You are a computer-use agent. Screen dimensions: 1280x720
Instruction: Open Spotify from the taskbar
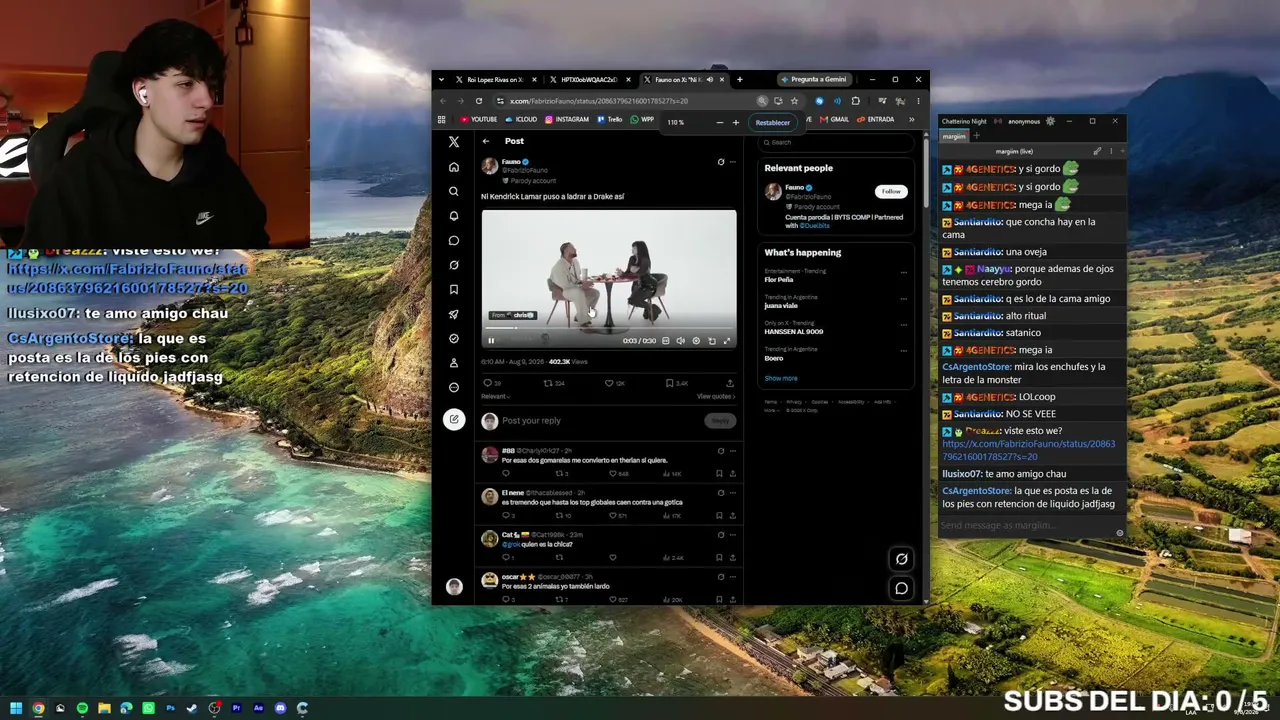(x=82, y=708)
